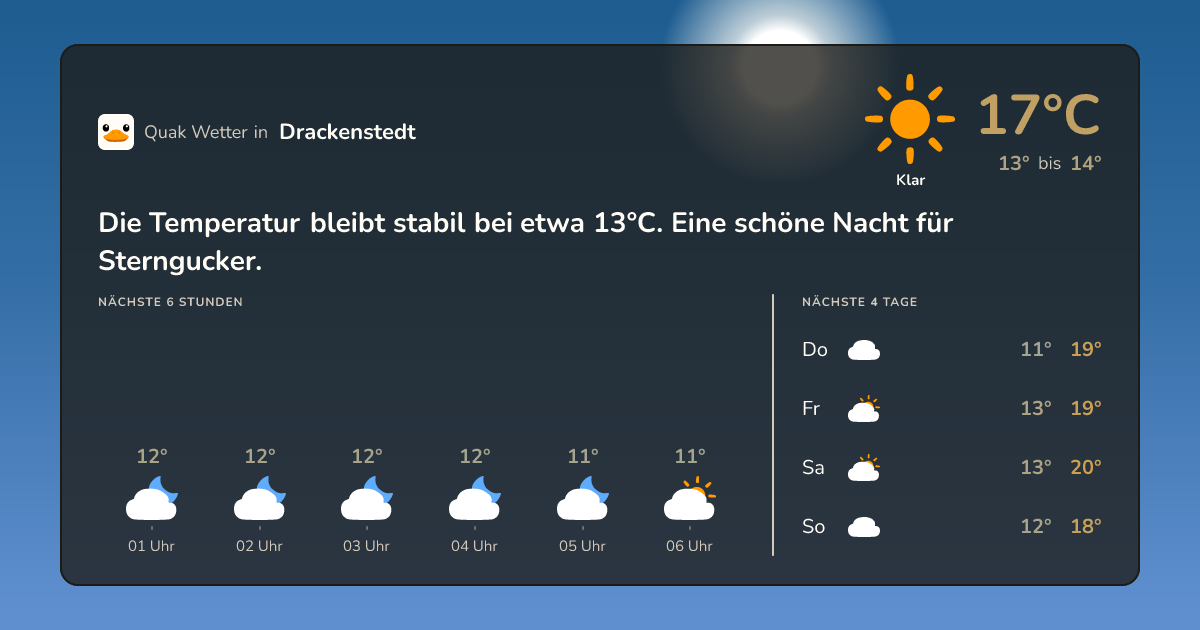Screen dimensions: 1200x630
Task: Click Thursday's low temperature 11°
Action: click(1036, 350)
